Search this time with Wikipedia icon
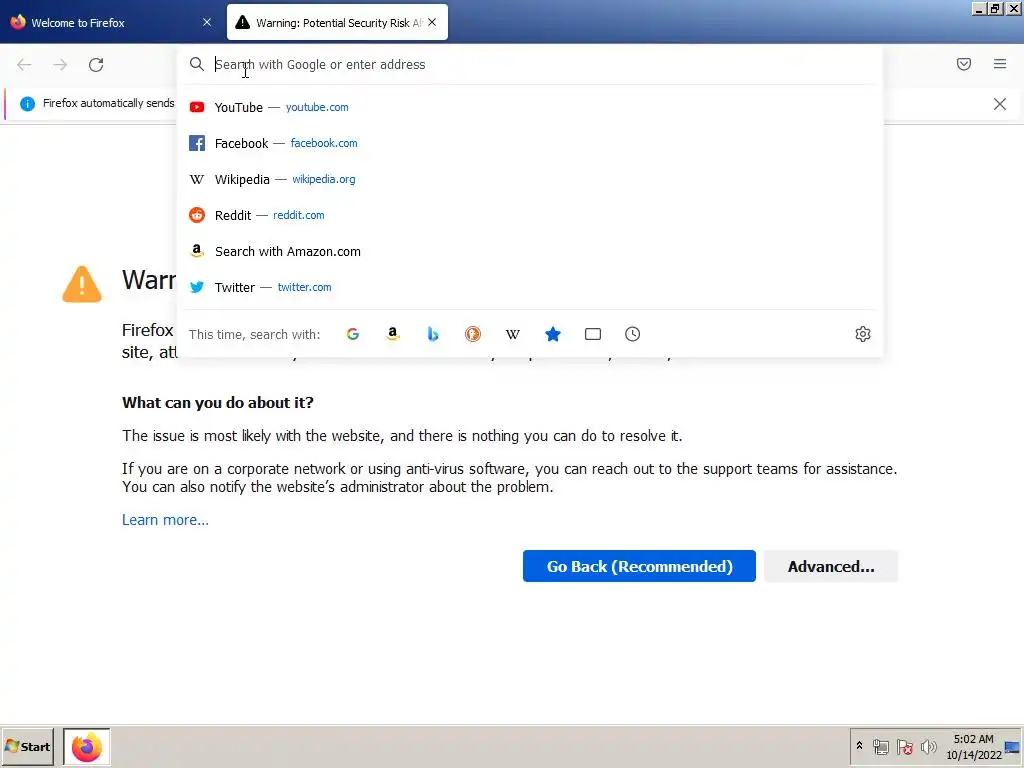This screenshot has width=1024, height=768. 513,334
